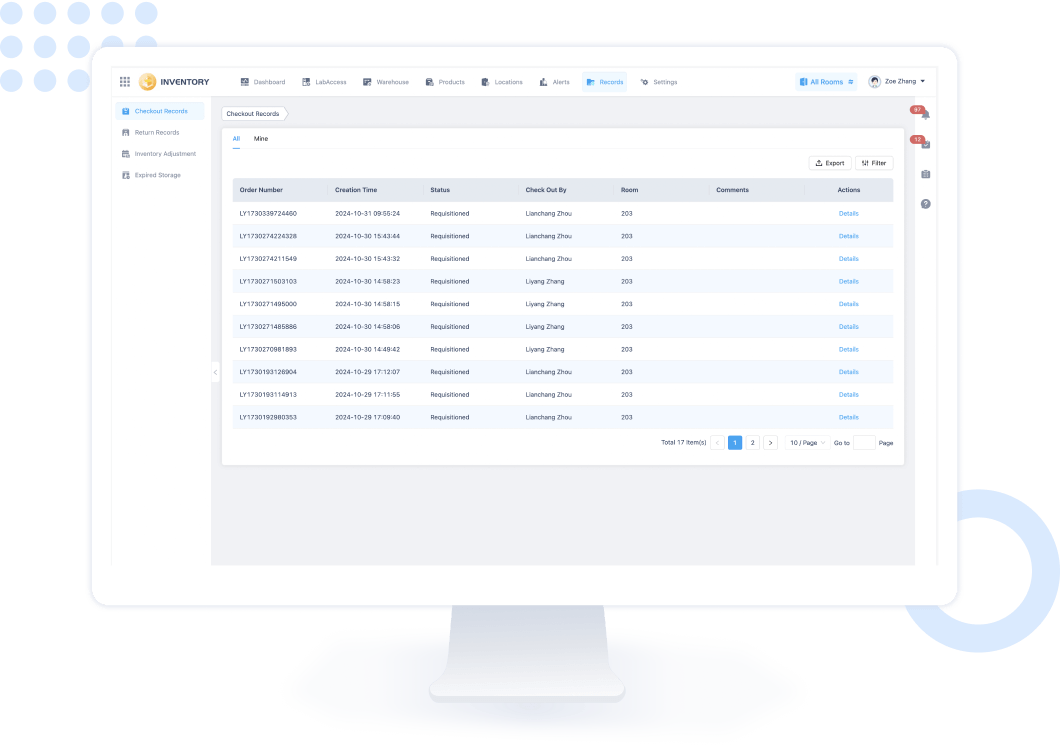Click the notification bell icon

click(x=925, y=115)
